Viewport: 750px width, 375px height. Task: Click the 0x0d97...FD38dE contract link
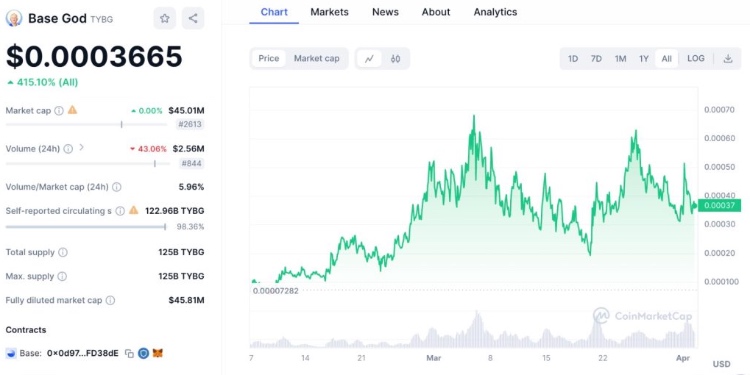point(83,353)
